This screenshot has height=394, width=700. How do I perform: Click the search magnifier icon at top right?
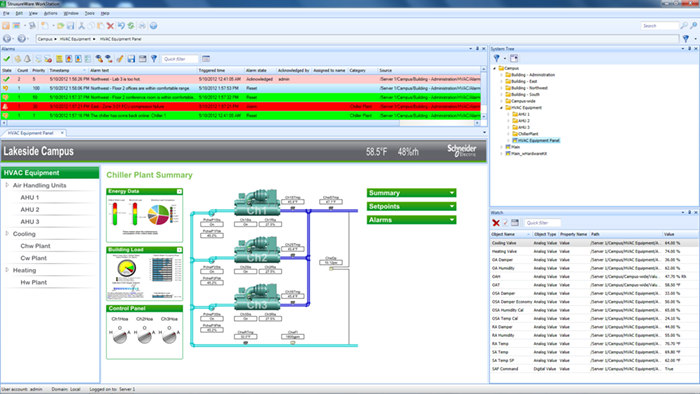point(684,26)
